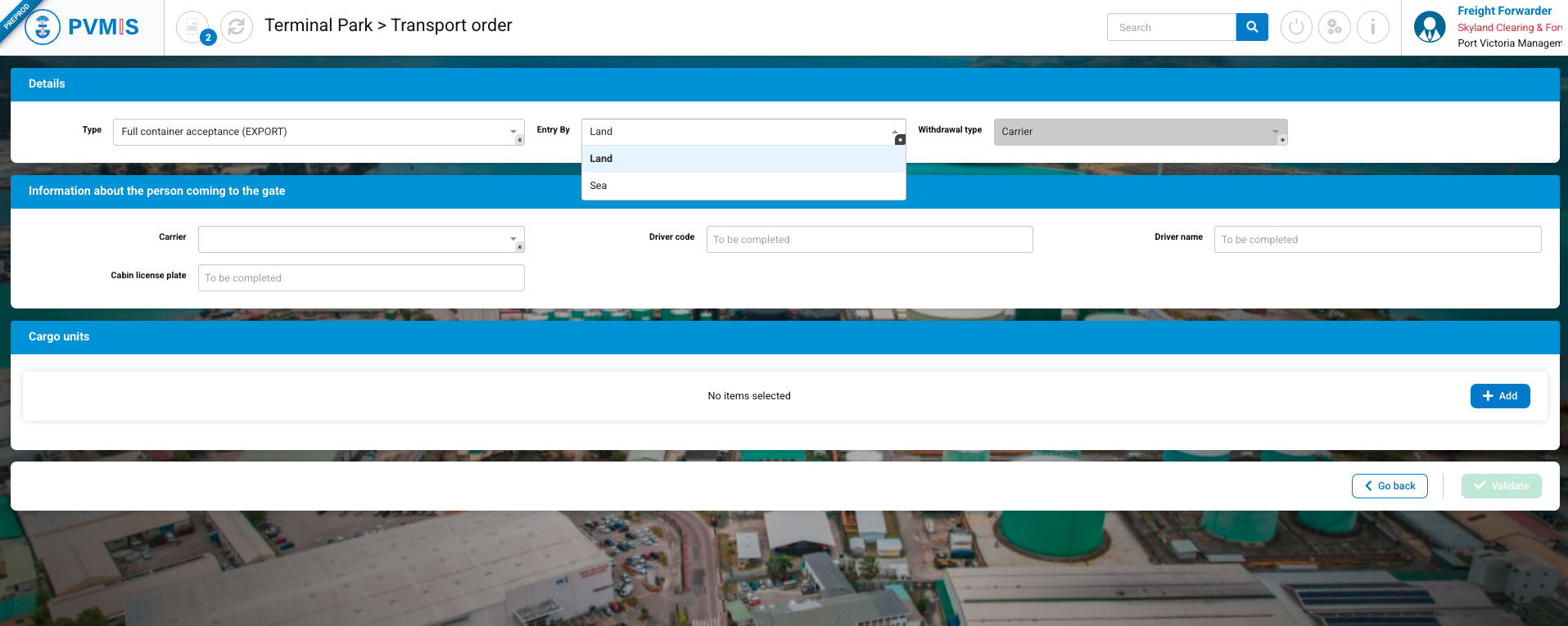Click the blue magnifier search button
The image size is (1568, 626).
[1251, 27]
